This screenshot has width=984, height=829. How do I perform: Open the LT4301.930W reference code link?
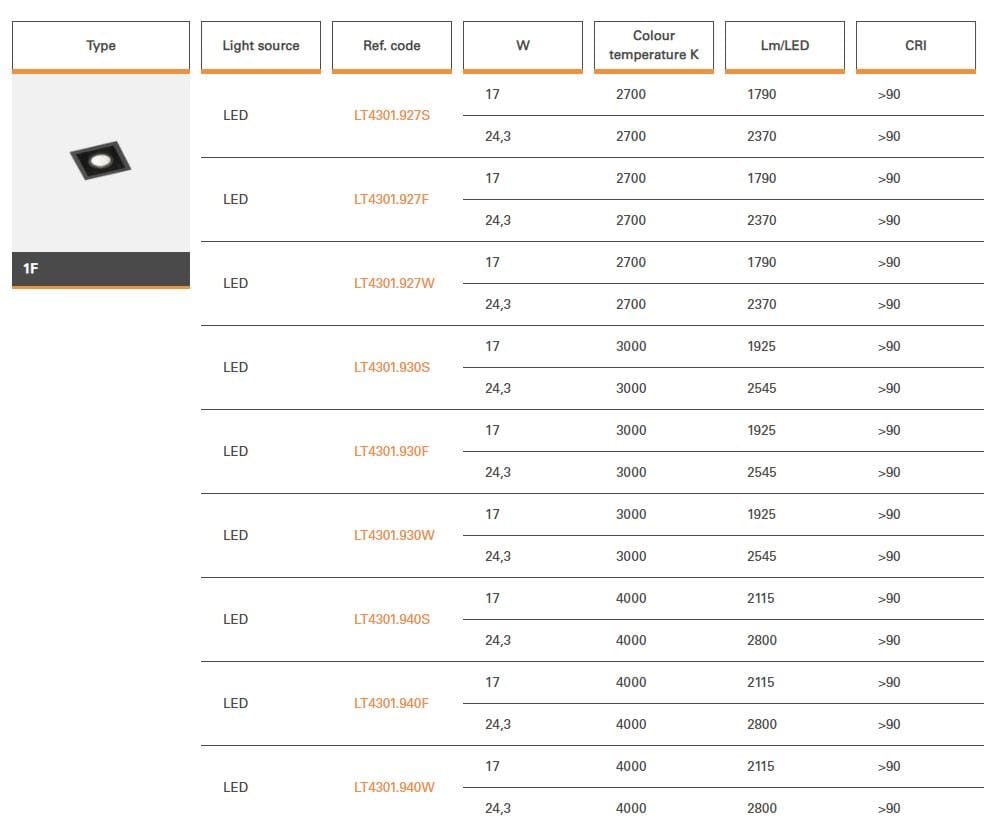pyautogui.click(x=394, y=535)
